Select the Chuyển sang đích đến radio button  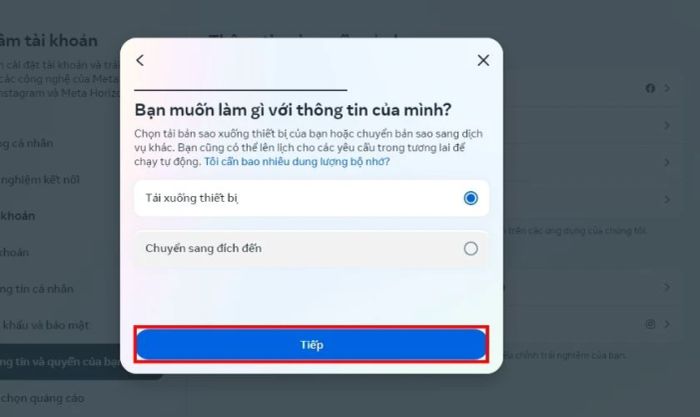(x=471, y=248)
